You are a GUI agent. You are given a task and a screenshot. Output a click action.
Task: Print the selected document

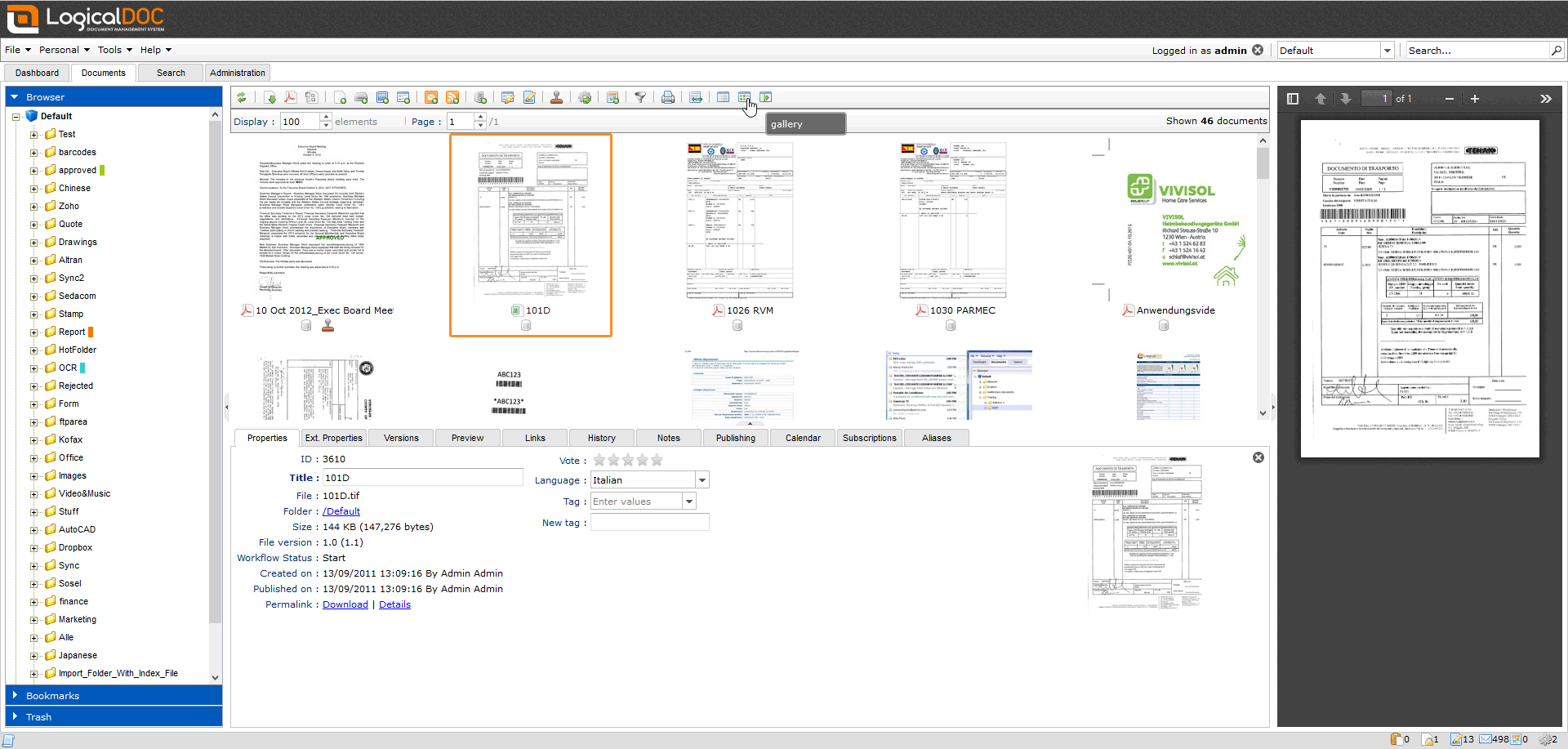tap(668, 97)
